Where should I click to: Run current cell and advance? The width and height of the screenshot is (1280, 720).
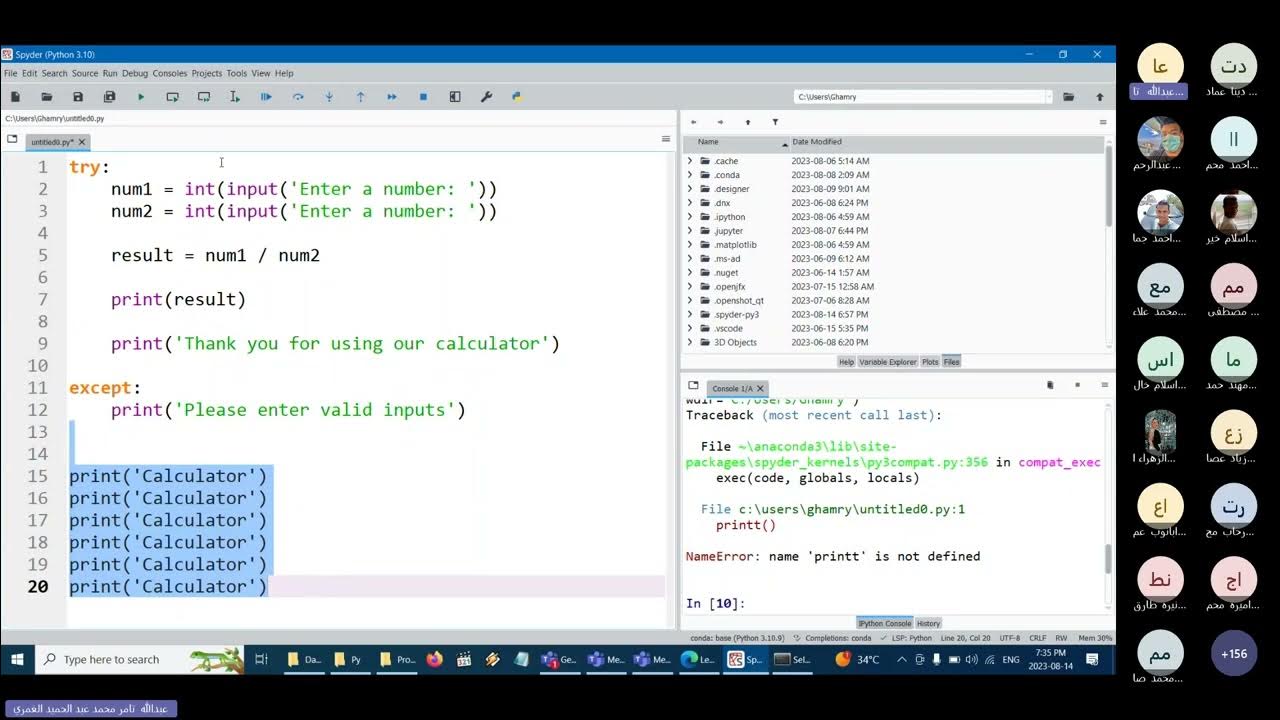click(204, 97)
